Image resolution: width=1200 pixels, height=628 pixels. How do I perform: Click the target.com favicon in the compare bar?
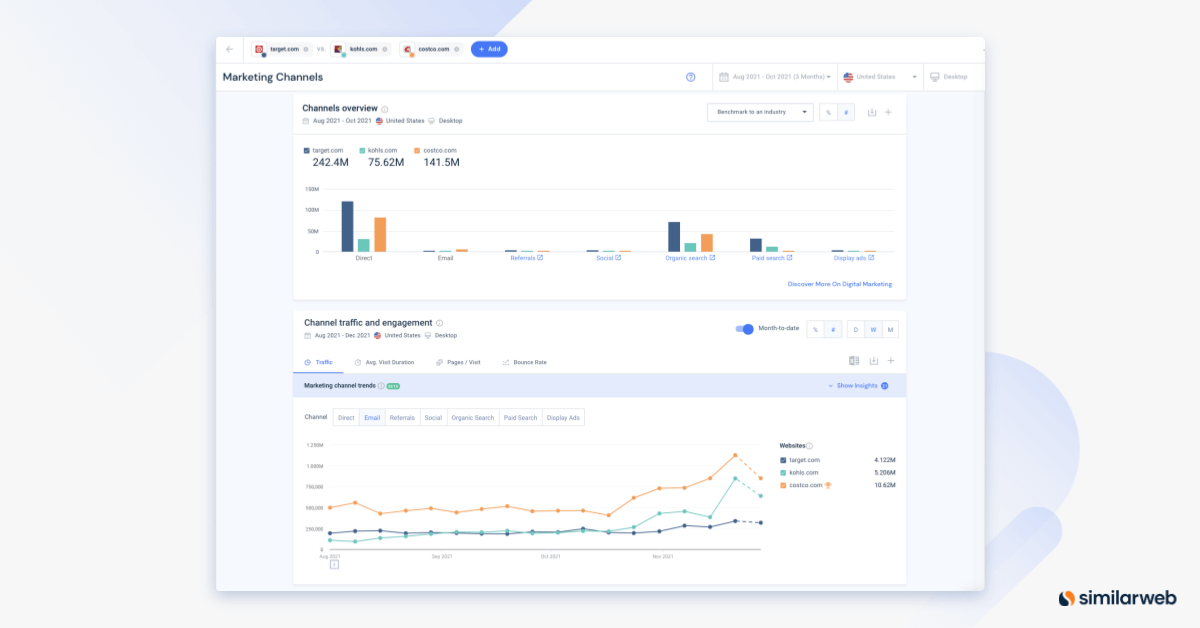(258, 49)
